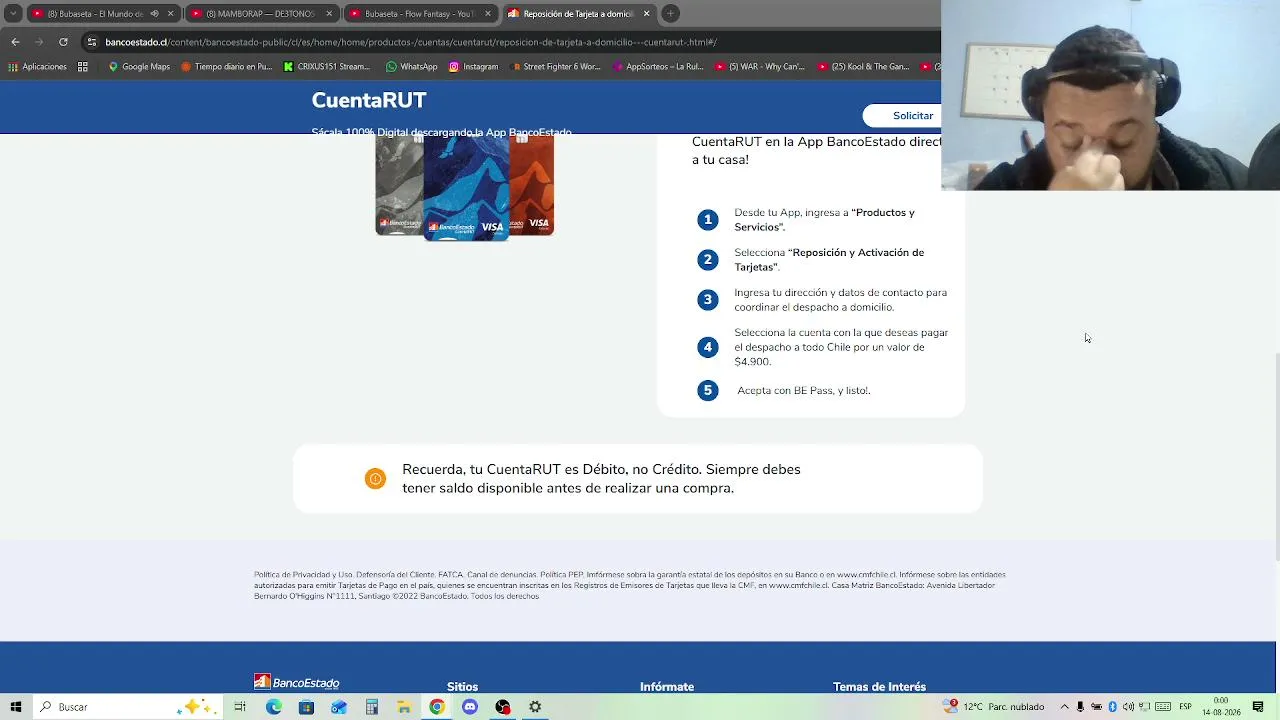The image size is (1280, 720).
Task: Click the Infórmate footer heading
Action: (667, 687)
